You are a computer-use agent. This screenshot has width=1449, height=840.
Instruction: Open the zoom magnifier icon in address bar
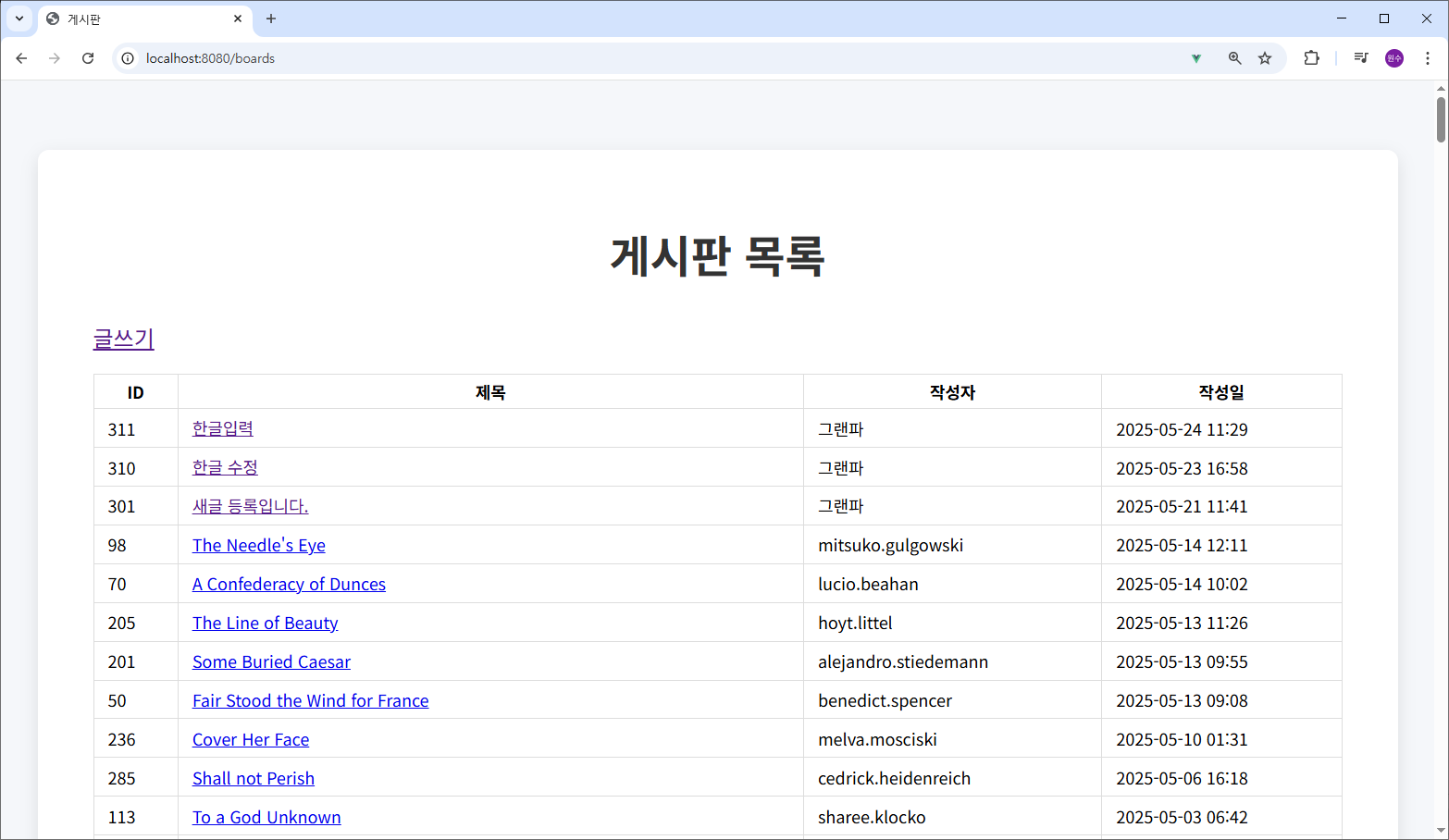(1234, 58)
